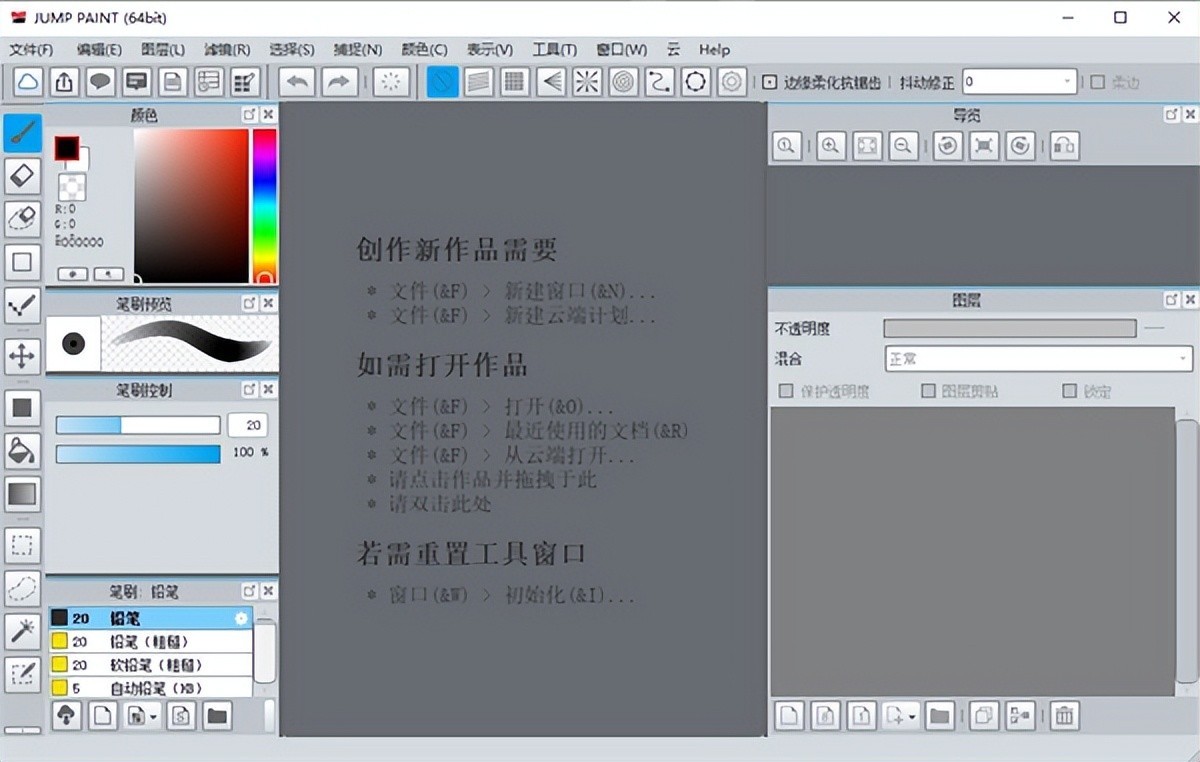Toggle the 图层剪贴 checkbox
1200x762 pixels.
pos(927,391)
